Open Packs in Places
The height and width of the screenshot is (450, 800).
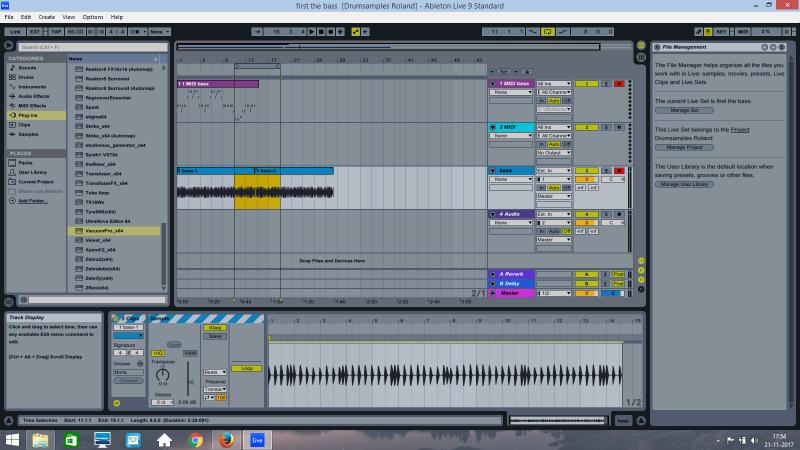25,163
